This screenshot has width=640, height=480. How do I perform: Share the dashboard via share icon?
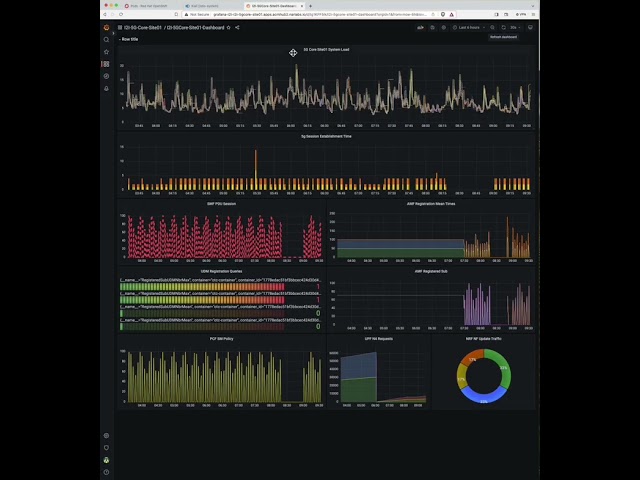[x=237, y=28]
